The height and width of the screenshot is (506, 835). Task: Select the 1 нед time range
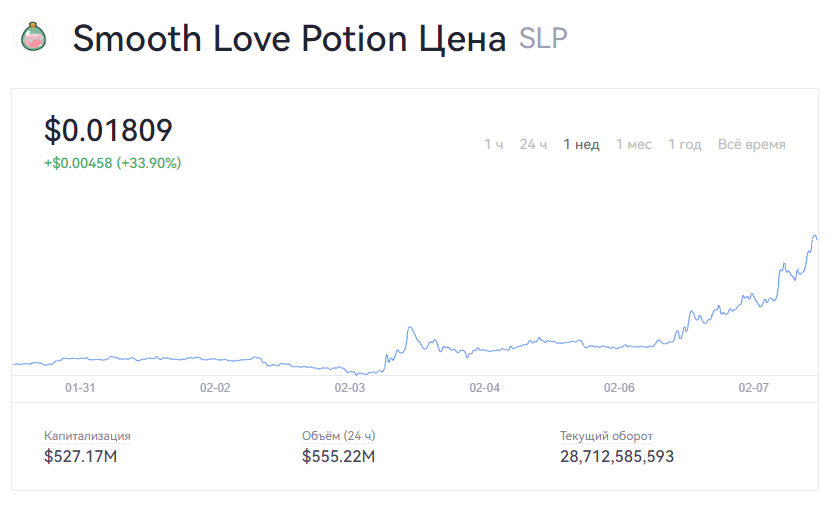click(581, 144)
